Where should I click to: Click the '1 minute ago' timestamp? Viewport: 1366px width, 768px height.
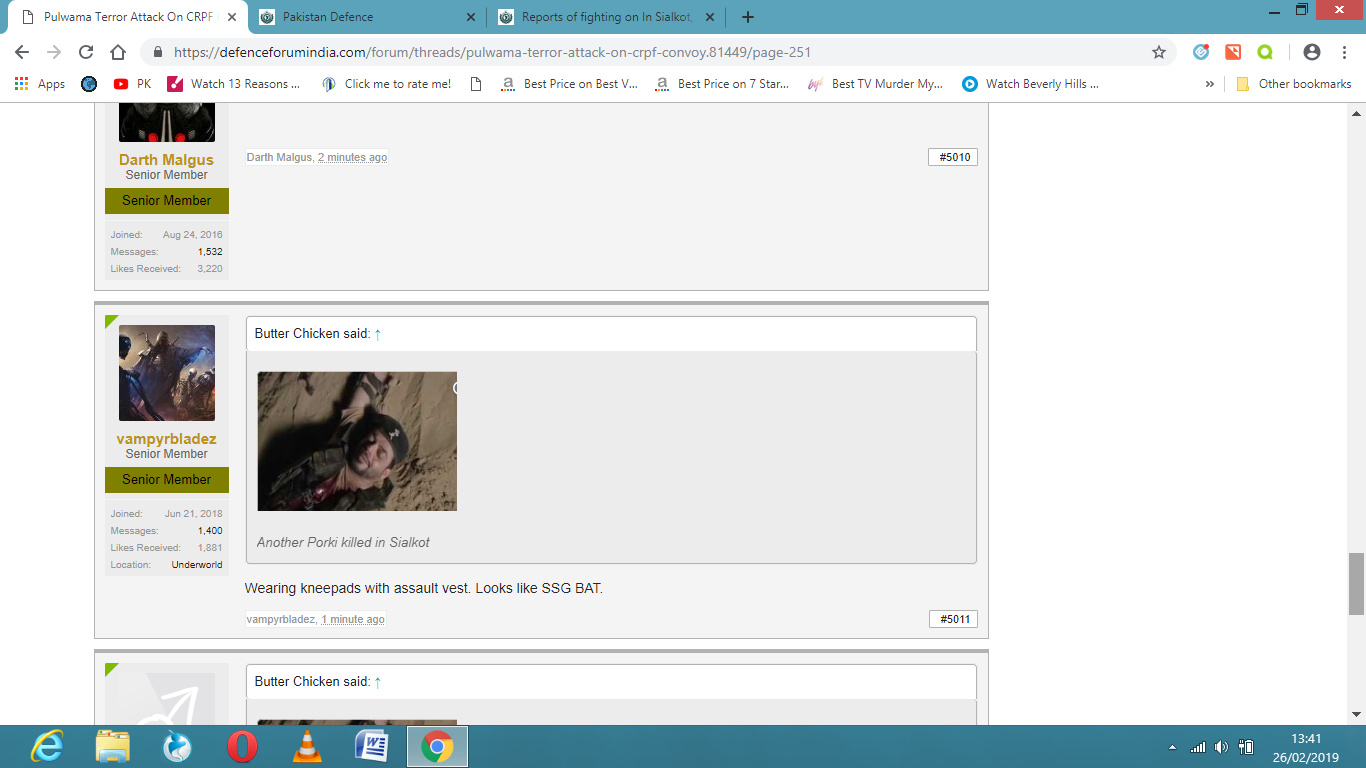point(352,619)
